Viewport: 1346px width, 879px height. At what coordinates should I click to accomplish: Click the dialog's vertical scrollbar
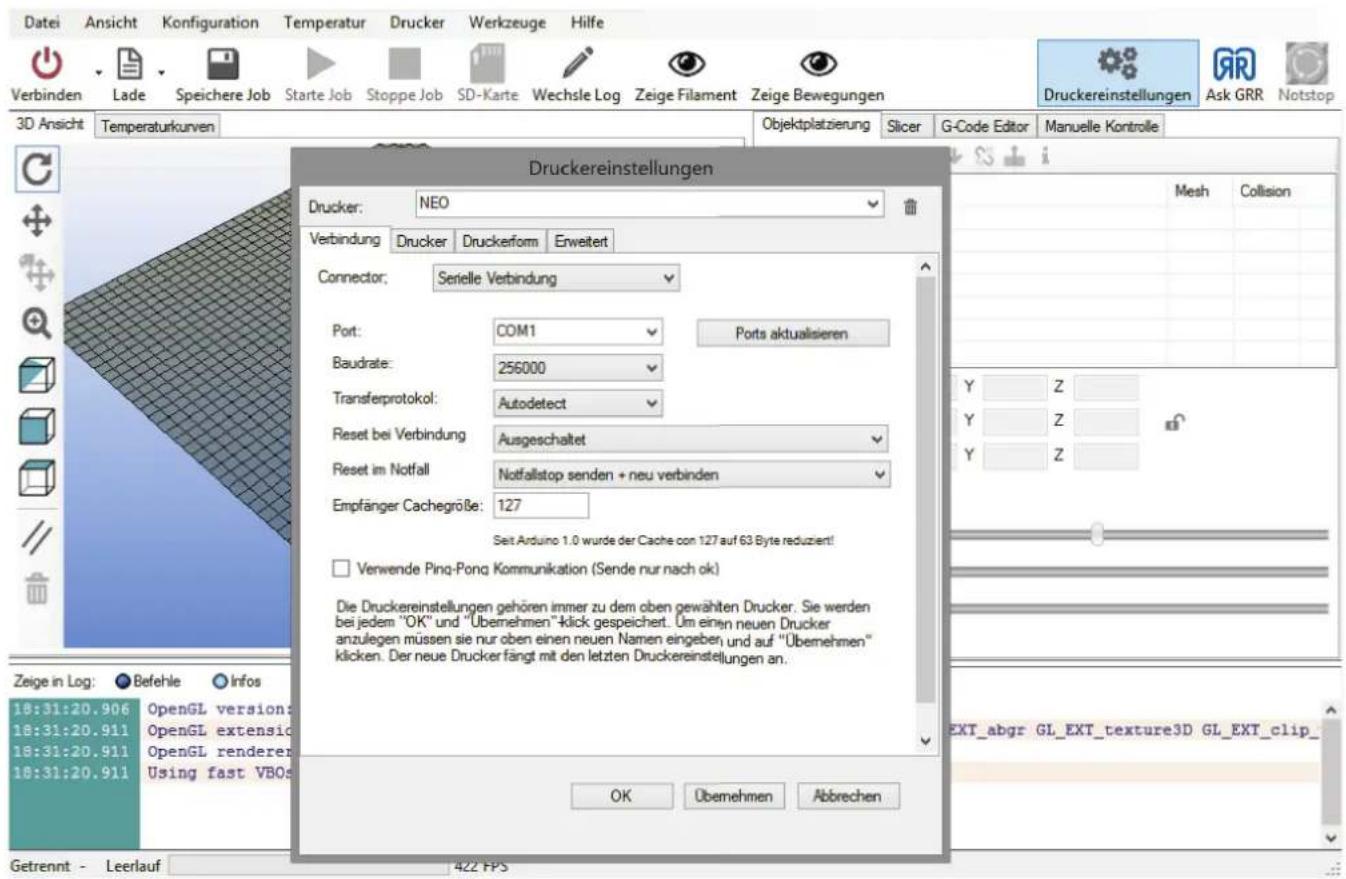click(x=926, y=489)
